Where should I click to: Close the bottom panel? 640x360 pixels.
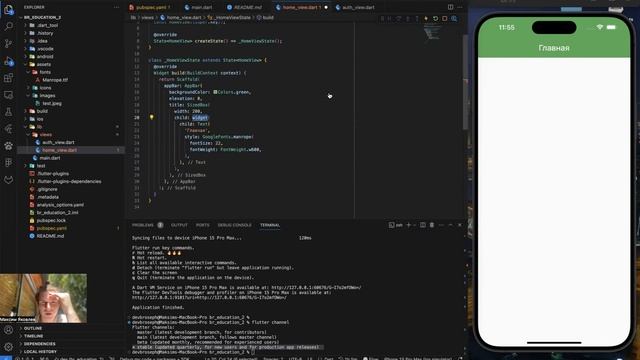click(460, 225)
